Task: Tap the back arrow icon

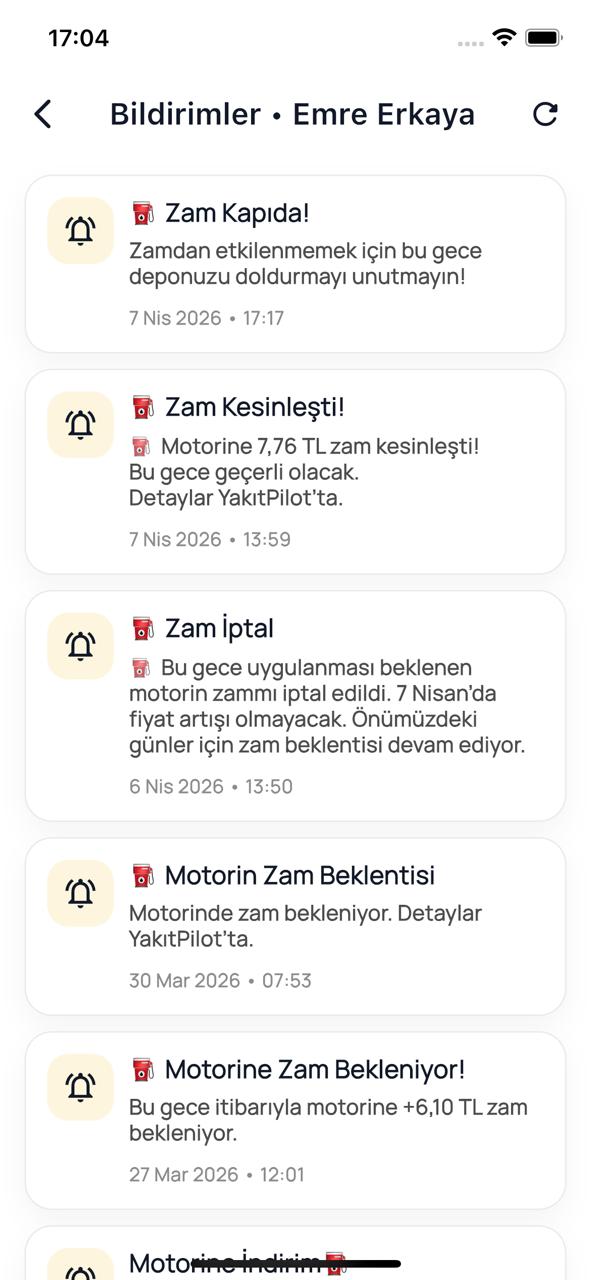Action: tap(42, 114)
